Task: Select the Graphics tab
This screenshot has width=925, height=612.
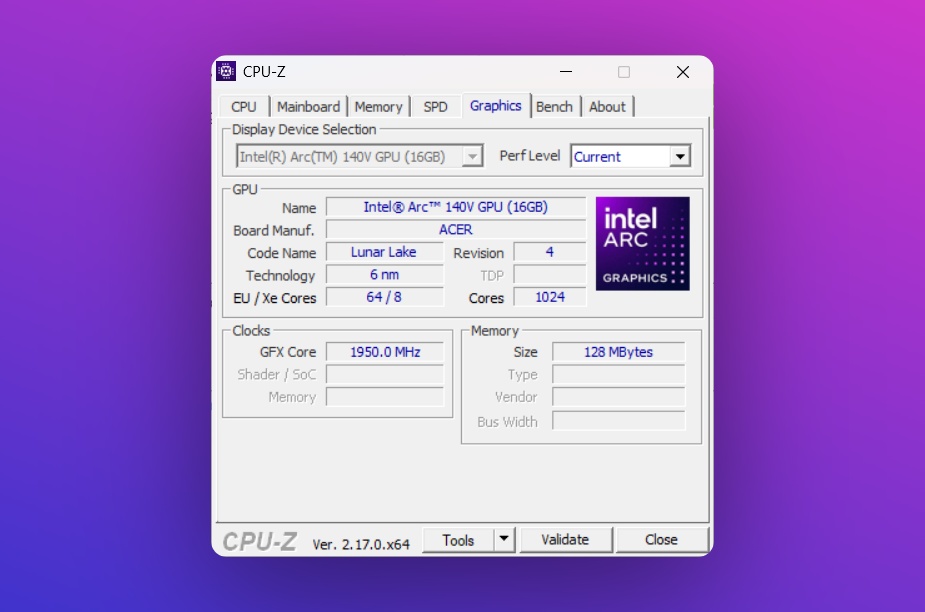Action: 496,106
